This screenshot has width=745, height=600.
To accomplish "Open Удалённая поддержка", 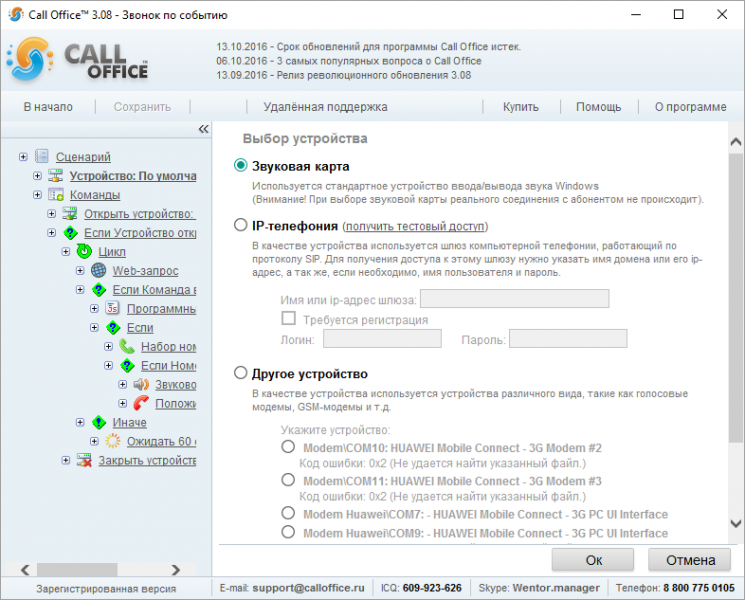I will (x=325, y=107).
